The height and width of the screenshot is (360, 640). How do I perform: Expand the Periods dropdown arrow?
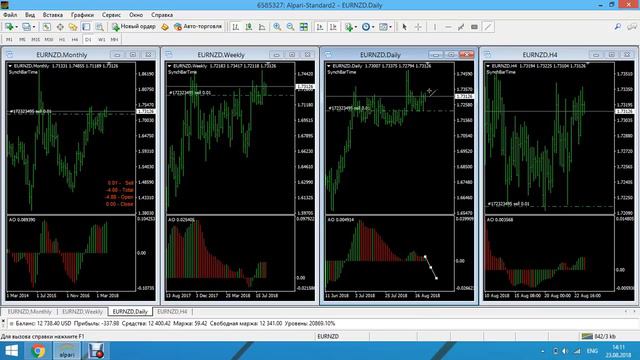tap(373, 27)
